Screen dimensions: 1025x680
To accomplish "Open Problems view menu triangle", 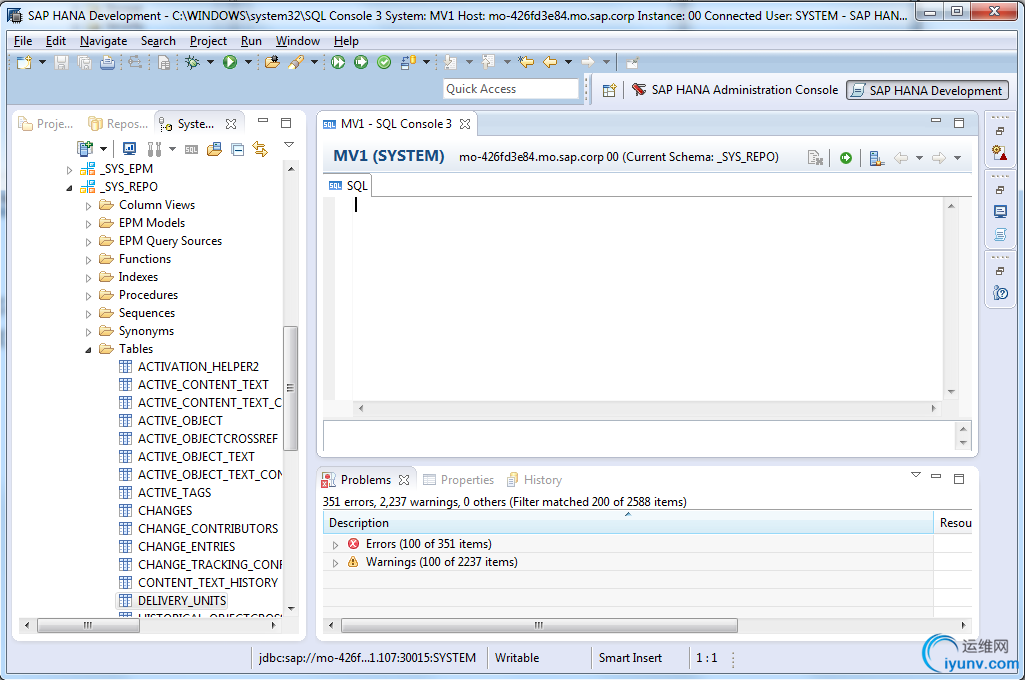I will tap(916, 475).
